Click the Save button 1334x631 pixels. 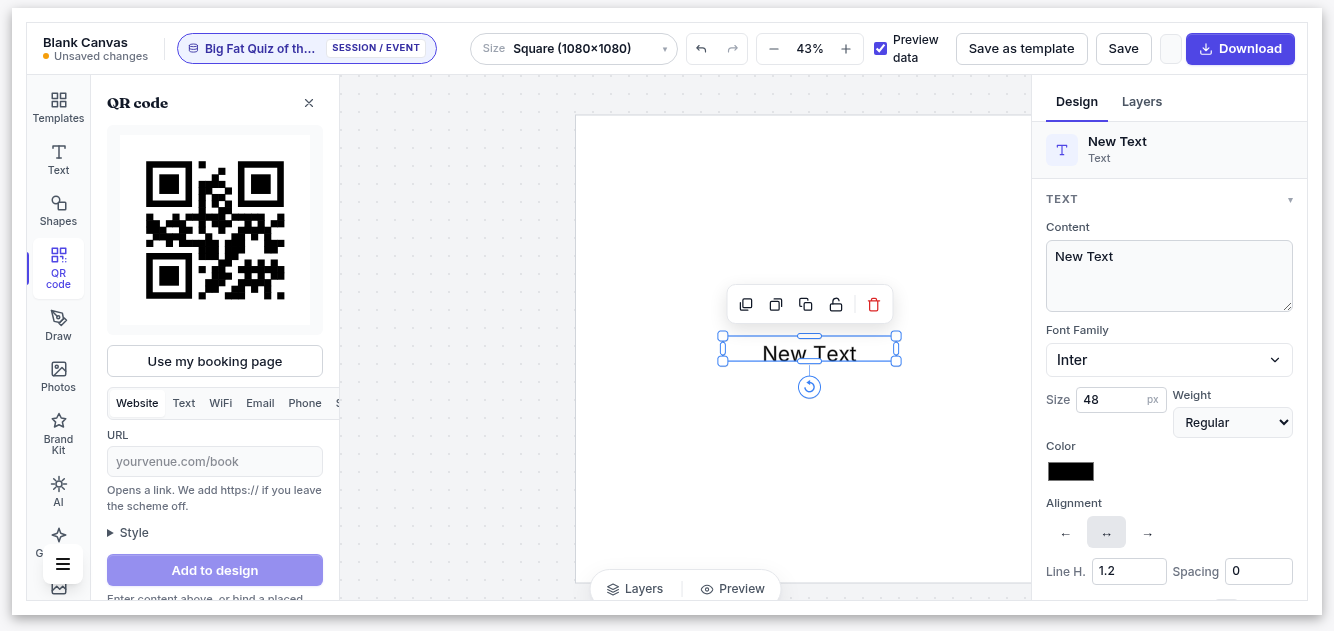[x=1123, y=49]
